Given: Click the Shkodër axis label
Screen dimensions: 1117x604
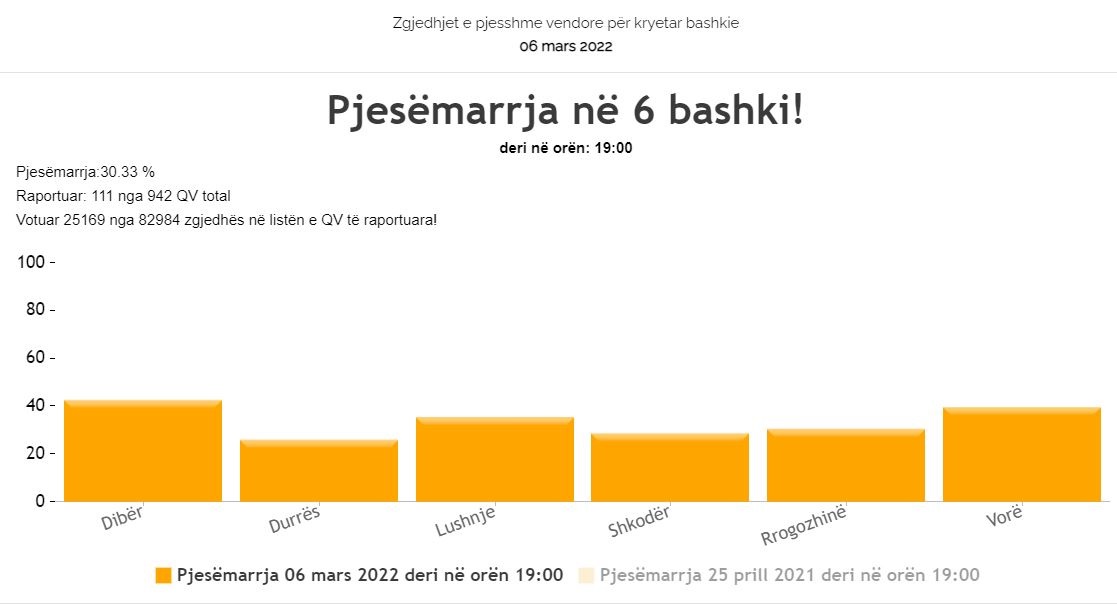Looking at the screenshot, I should coord(639,521).
